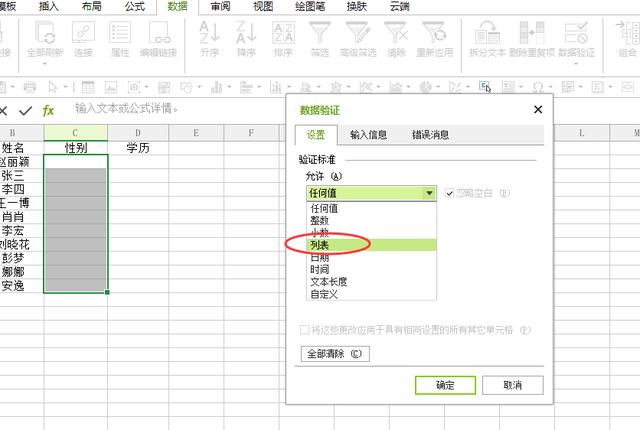Toggle the 筛选 filter funnel icon
The height and width of the screenshot is (430, 640).
click(320, 33)
